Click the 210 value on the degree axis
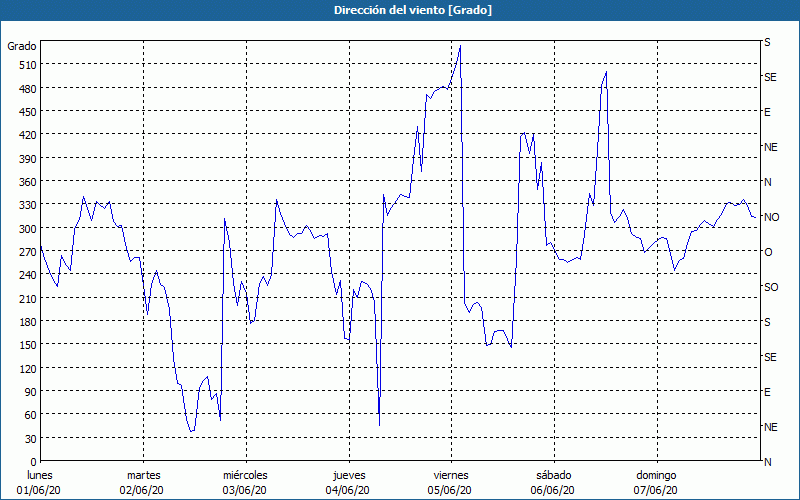Image resolution: width=800 pixels, height=500 pixels. 28,299
